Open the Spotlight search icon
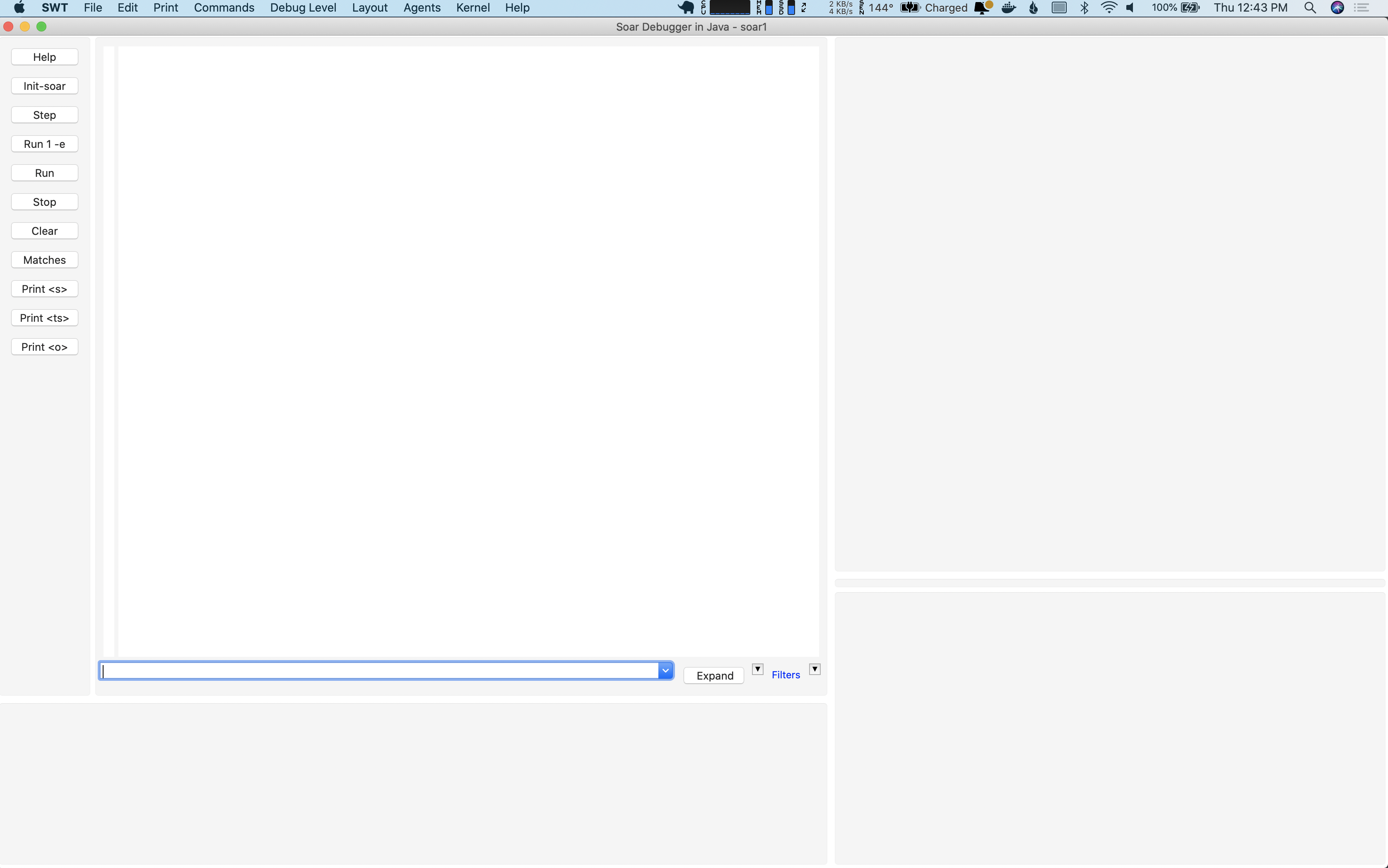The height and width of the screenshot is (868, 1388). click(1309, 7)
